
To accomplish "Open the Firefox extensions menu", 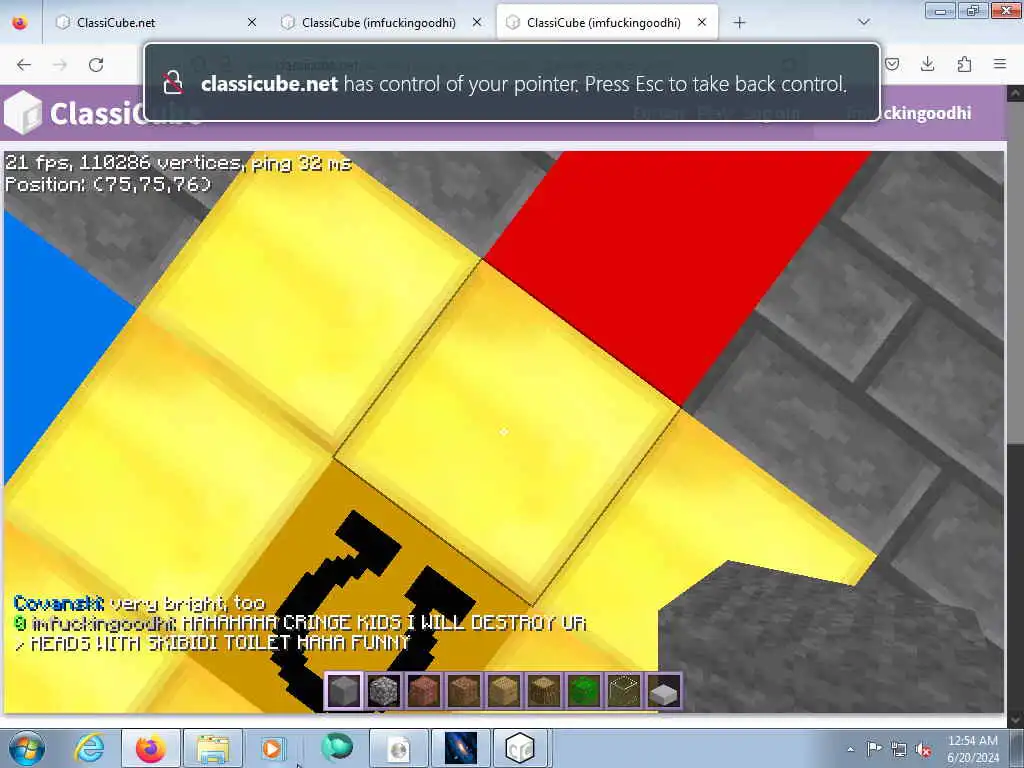I will coord(964,64).
